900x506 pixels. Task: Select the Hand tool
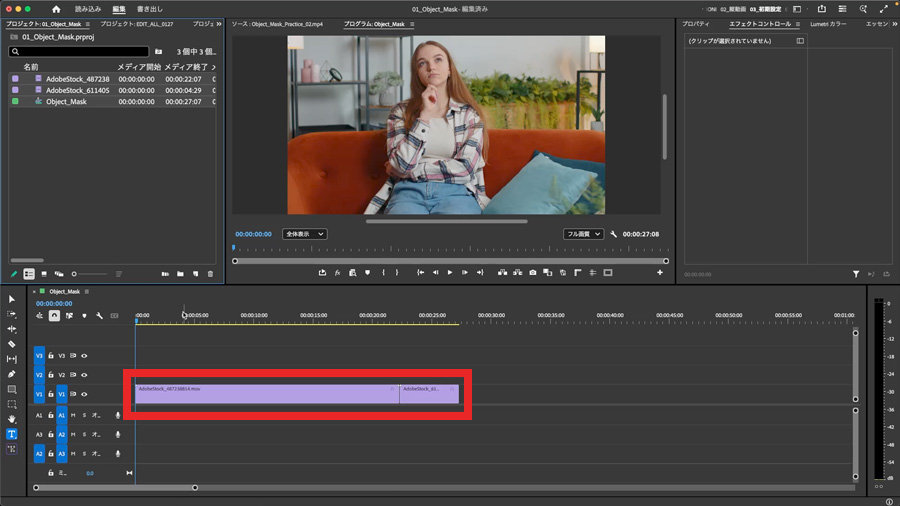(11, 419)
